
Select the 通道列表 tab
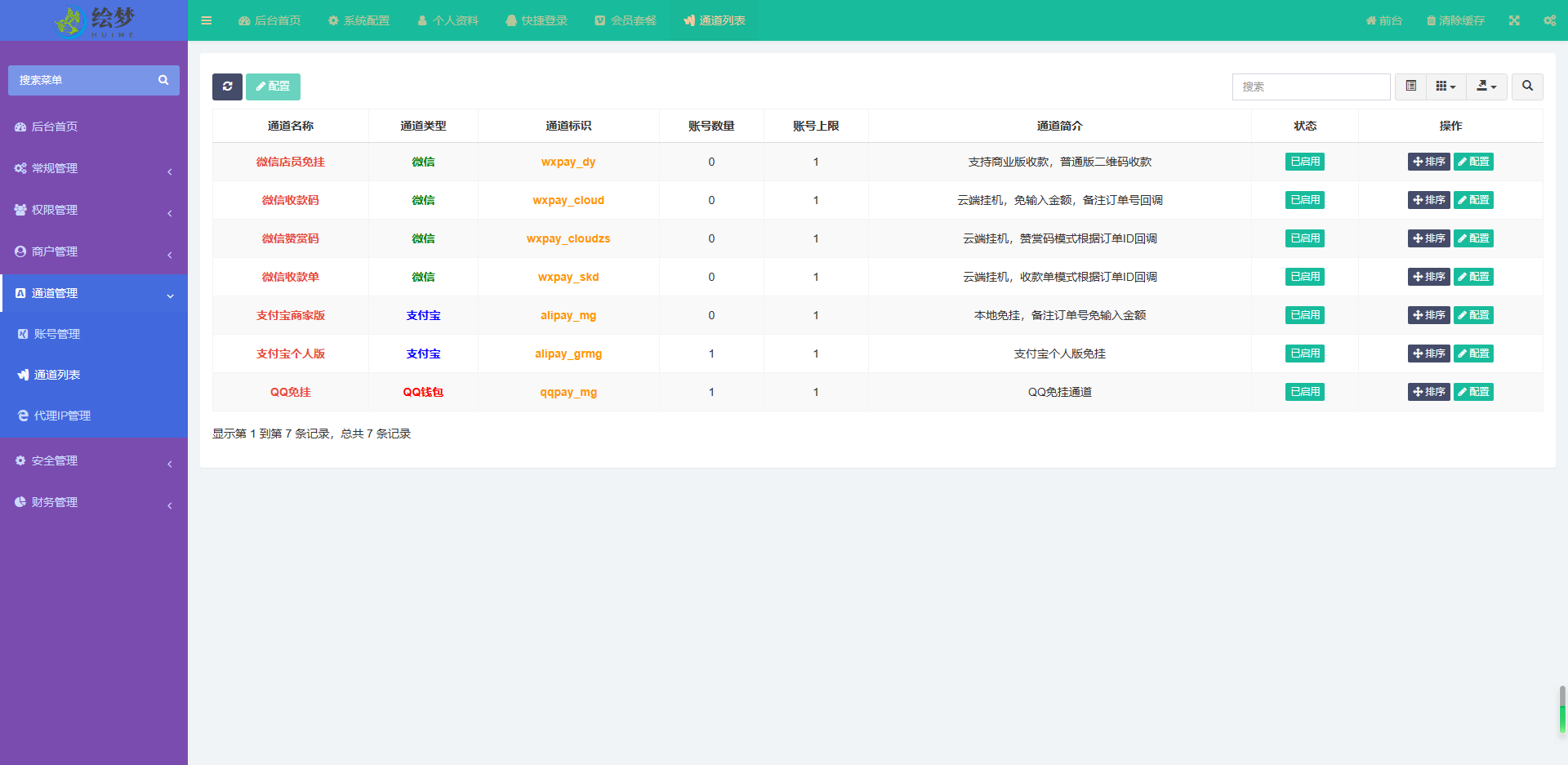click(x=715, y=20)
